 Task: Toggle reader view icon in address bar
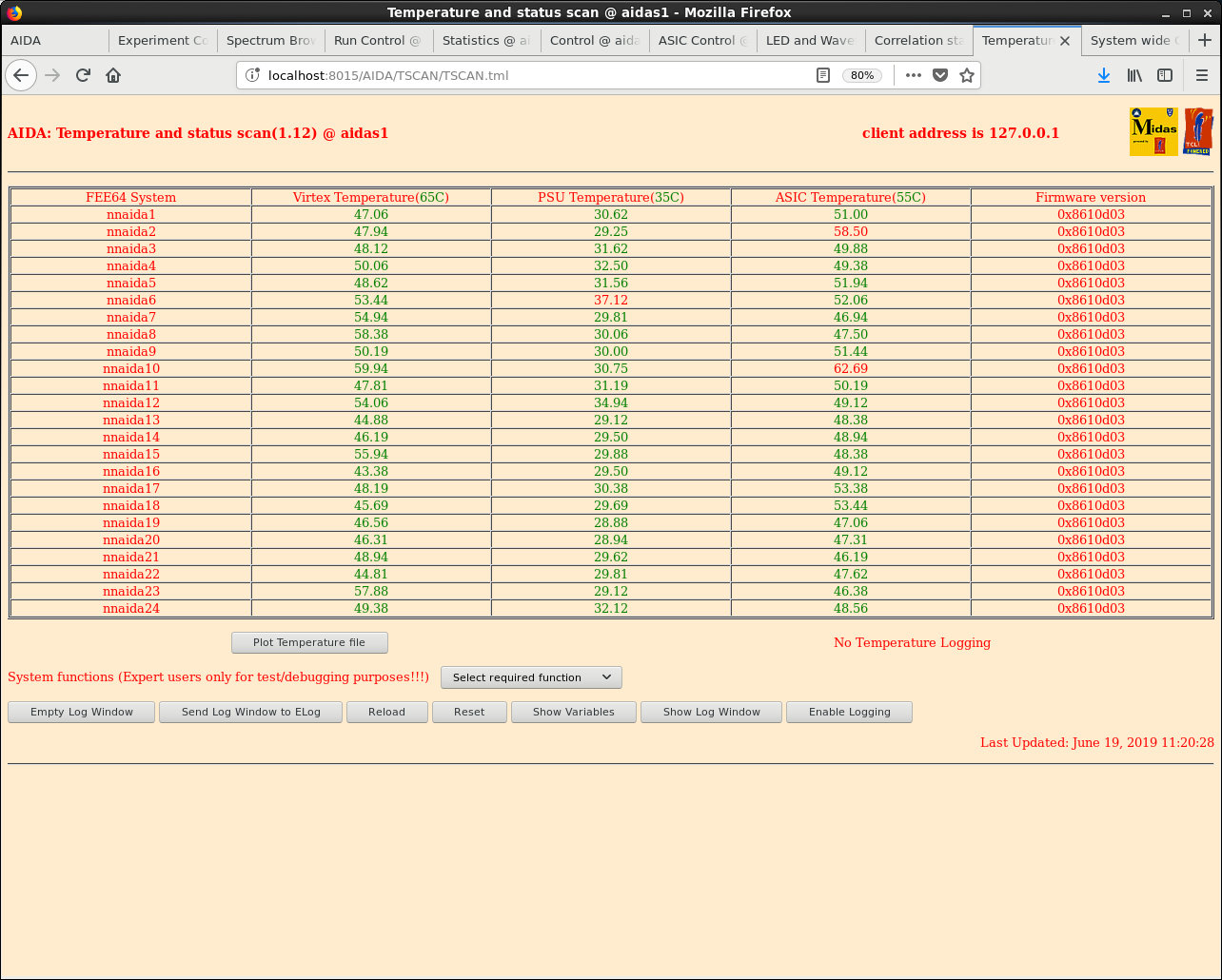tap(823, 75)
